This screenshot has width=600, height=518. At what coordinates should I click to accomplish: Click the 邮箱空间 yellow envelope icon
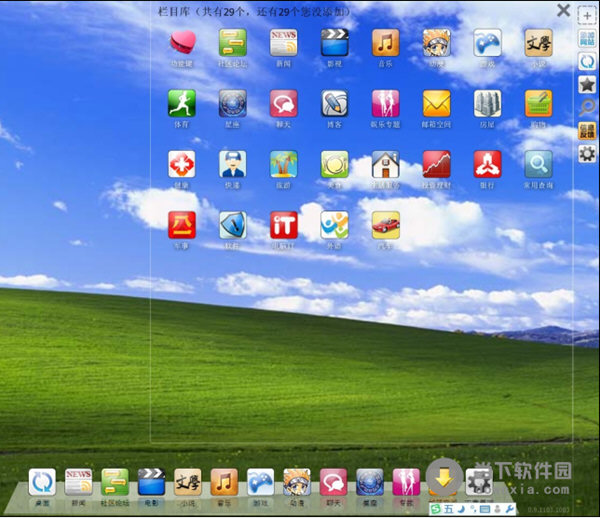pyautogui.click(x=437, y=103)
